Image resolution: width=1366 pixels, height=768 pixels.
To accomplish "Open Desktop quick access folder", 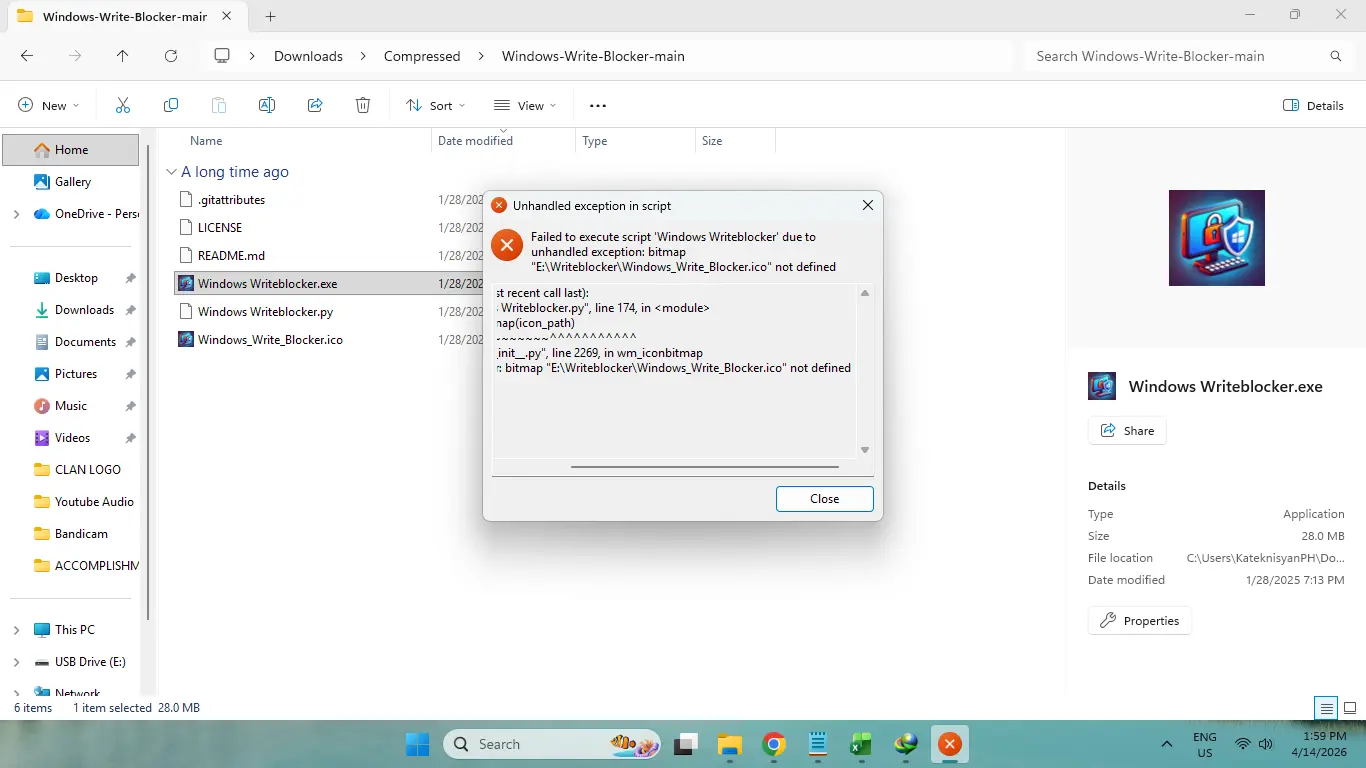I will point(76,278).
